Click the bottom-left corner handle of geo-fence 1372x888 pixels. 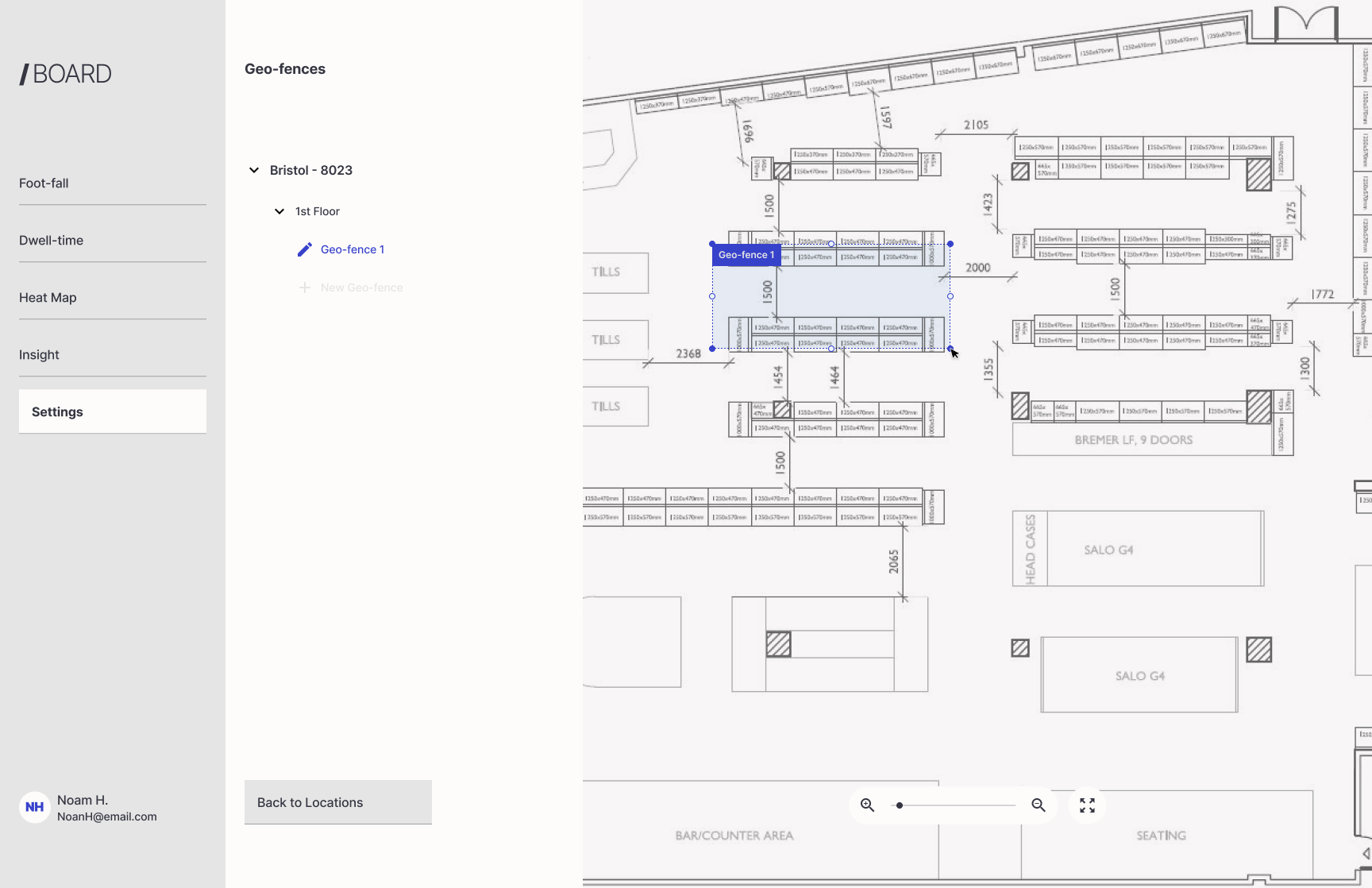[x=712, y=349]
